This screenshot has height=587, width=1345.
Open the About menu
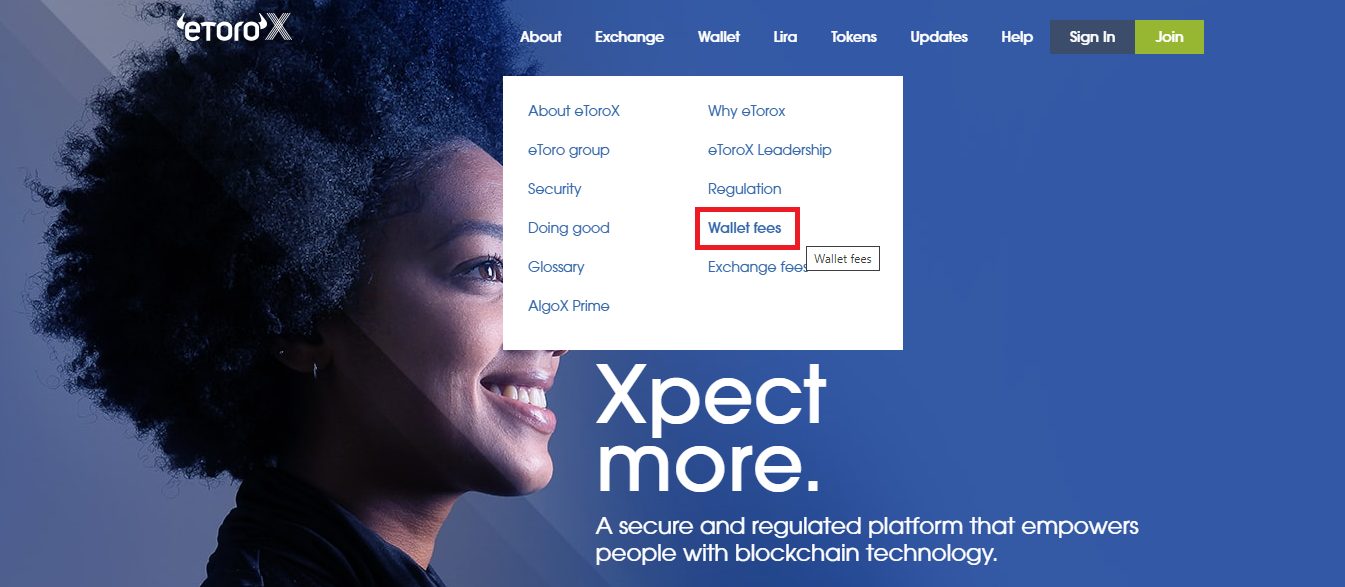[541, 37]
